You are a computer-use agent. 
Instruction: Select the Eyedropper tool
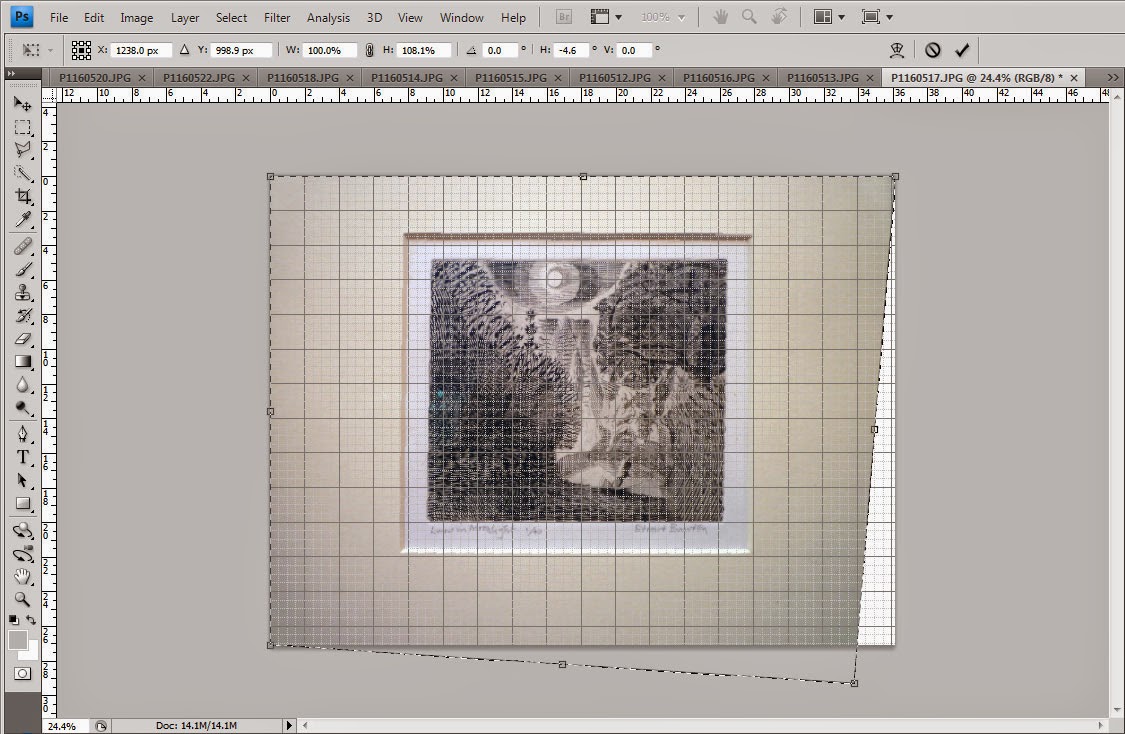pos(23,220)
